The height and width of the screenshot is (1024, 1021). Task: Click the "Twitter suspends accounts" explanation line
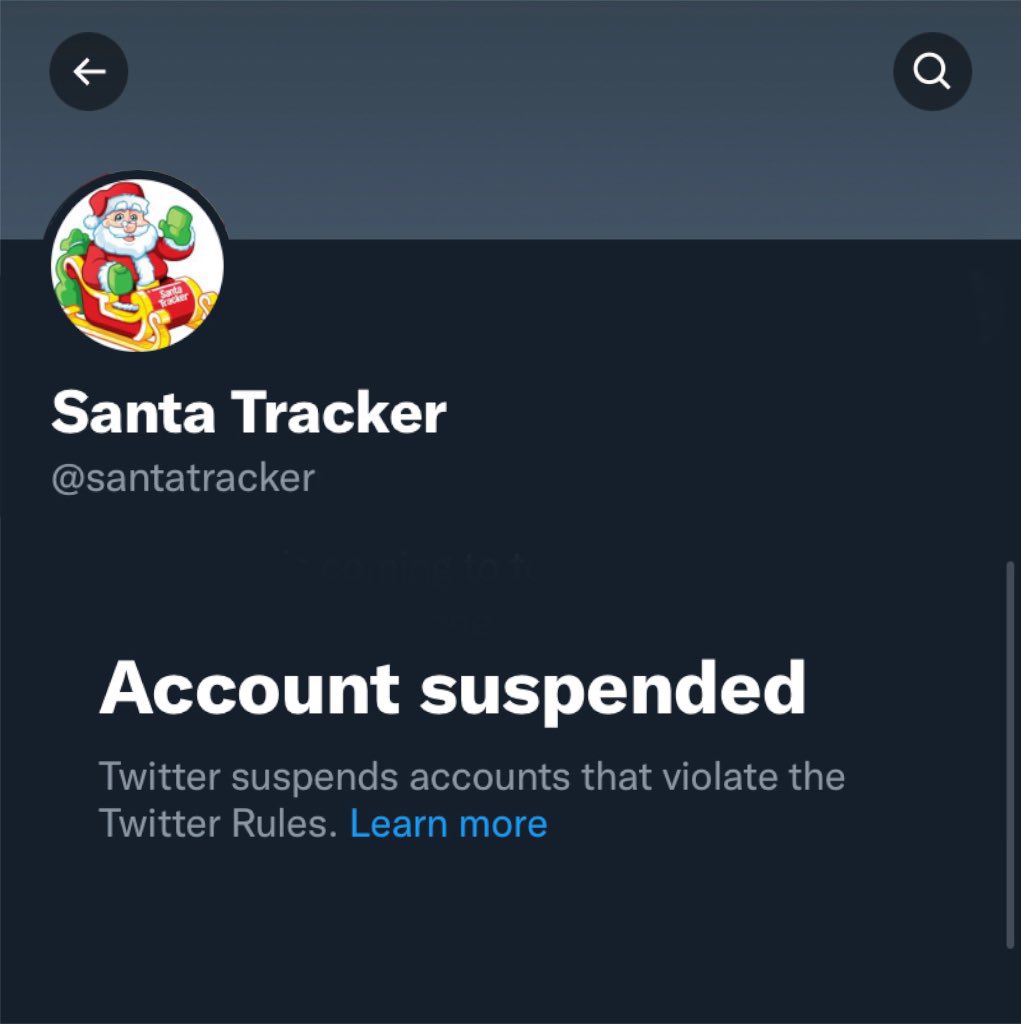pos(472,776)
